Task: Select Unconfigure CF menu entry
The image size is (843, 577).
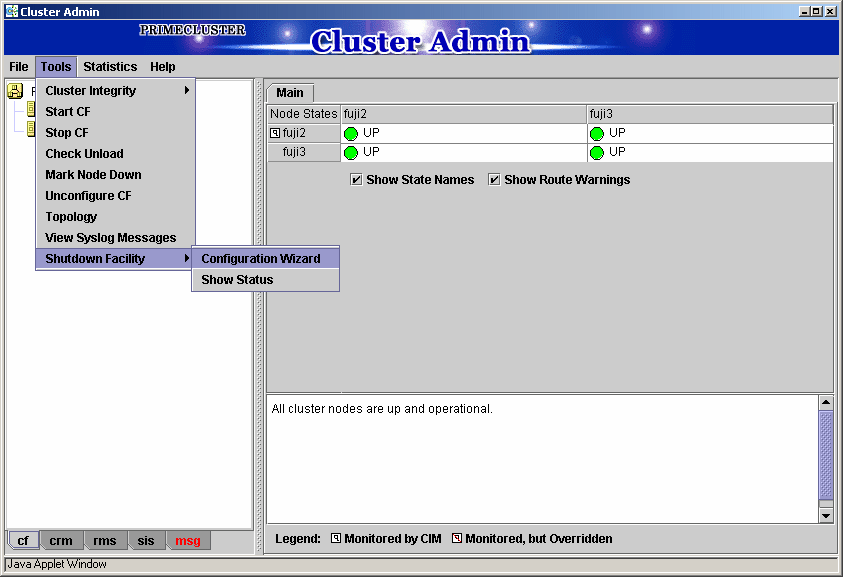Action: pyautogui.click(x=116, y=195)
